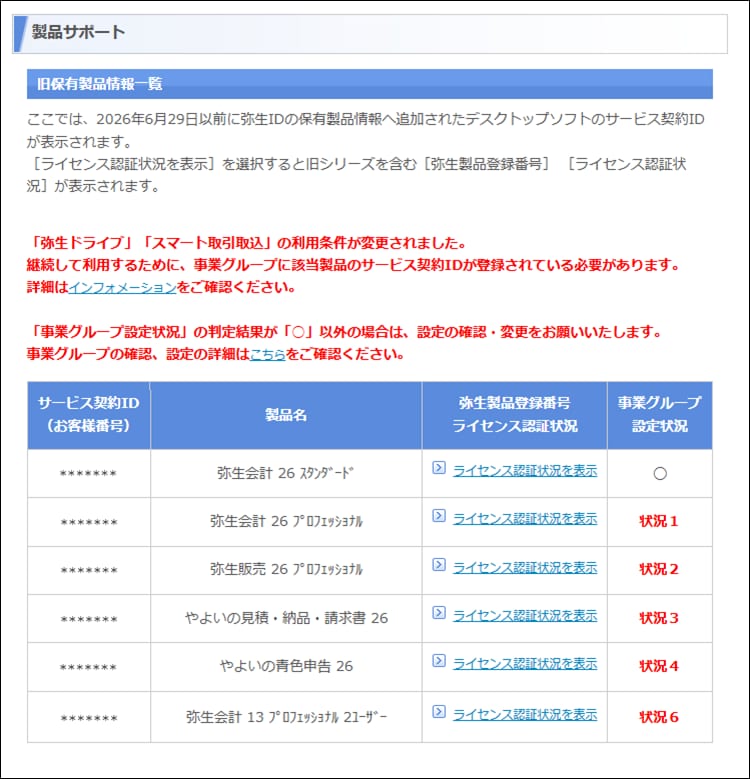Select product name やよいの見積・納品・請求書 26

click(287, 618)
